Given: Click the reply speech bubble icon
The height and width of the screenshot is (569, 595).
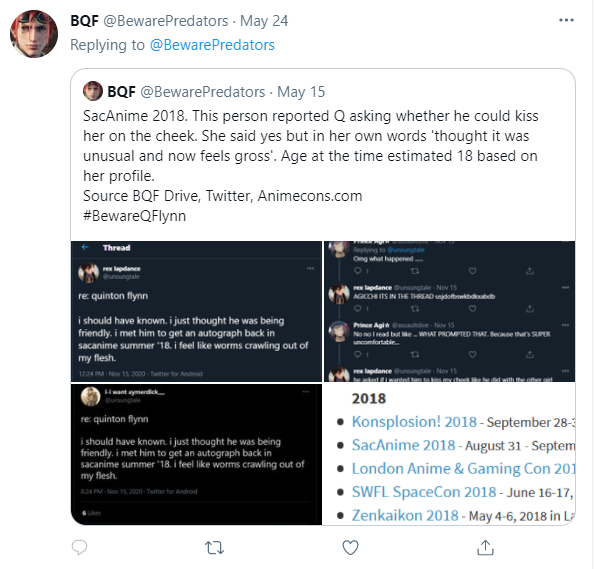Looking at the screenshot, I should [x=79, y=547].
